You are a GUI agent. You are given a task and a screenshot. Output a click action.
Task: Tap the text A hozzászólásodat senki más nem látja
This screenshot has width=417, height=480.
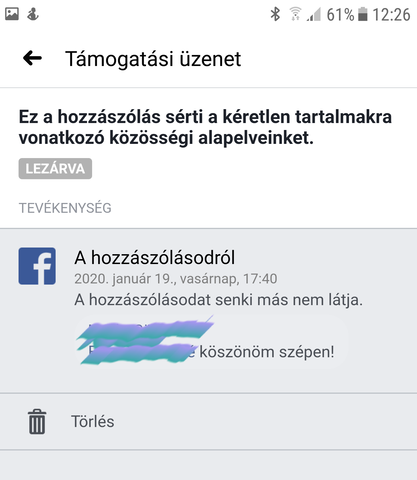pyautogui.click(x=218, y=300)
